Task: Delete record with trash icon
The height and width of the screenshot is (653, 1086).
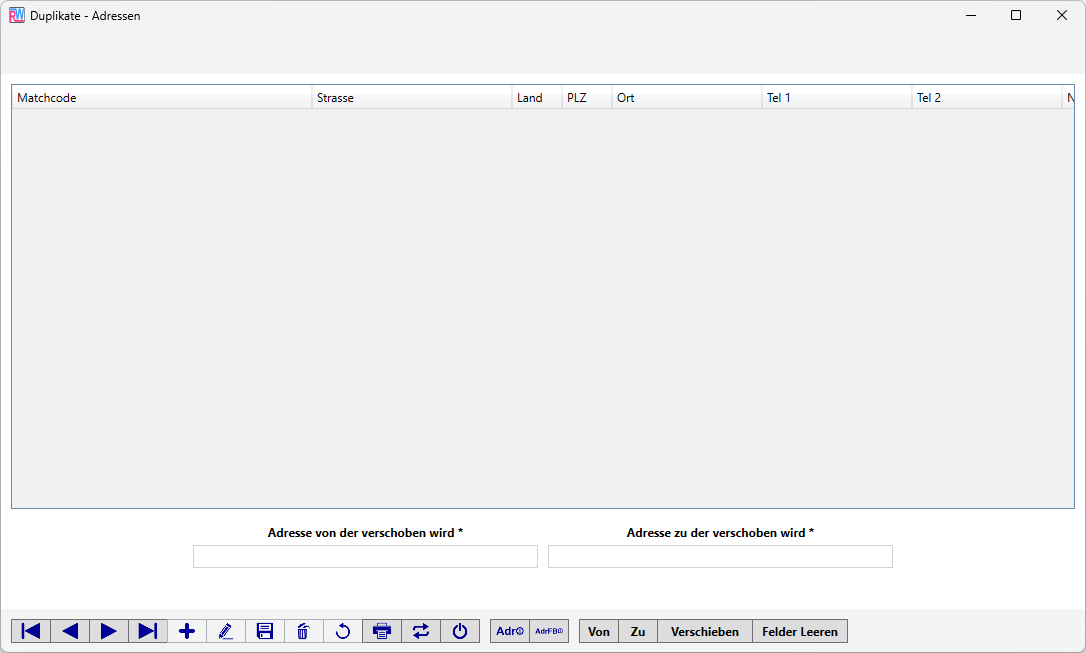Action: click(x=304, y=631)
